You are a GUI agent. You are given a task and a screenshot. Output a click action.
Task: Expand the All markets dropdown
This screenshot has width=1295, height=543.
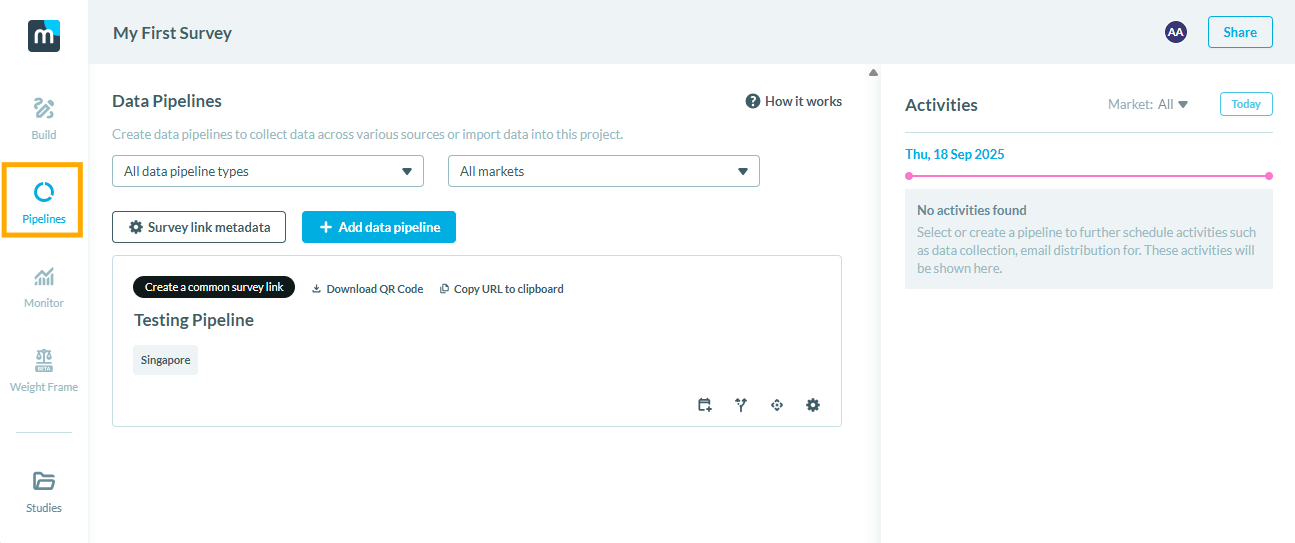point(604,171)
